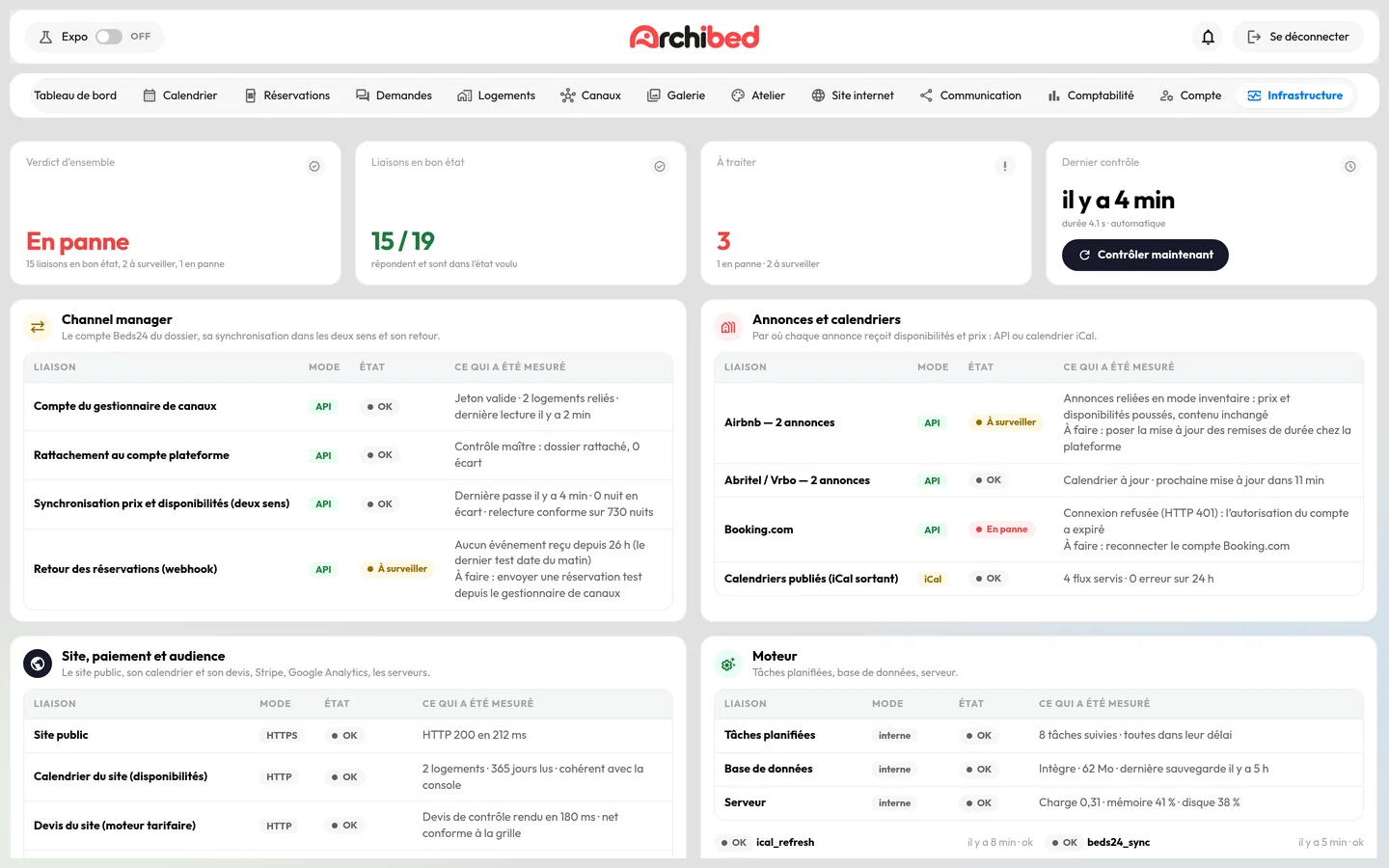Select the Compte du gestionnaire de canaux row
This screenshot has height=868, width=1389.
point(348,406)
